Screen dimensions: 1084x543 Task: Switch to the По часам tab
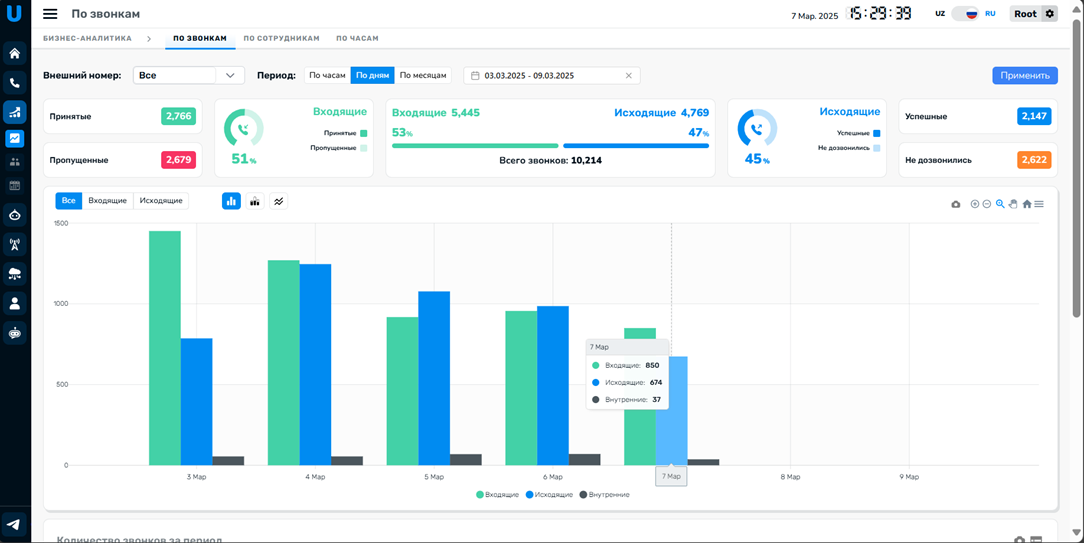357,38
